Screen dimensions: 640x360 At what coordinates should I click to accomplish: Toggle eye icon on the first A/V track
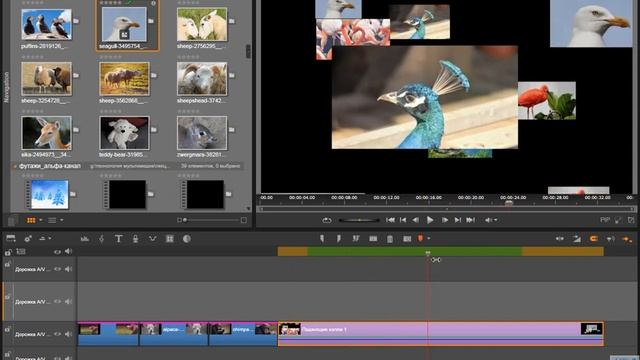pos(57,269)
